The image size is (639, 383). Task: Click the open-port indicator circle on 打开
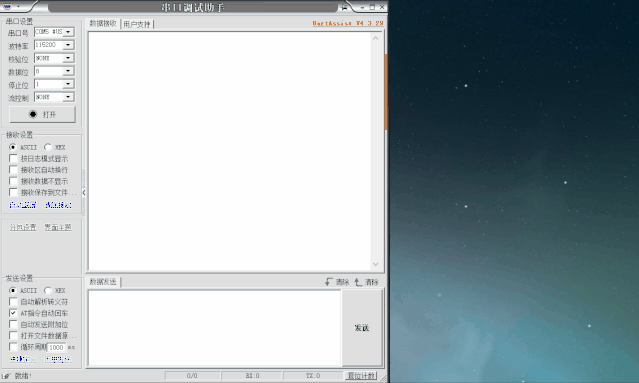point(33,114)
